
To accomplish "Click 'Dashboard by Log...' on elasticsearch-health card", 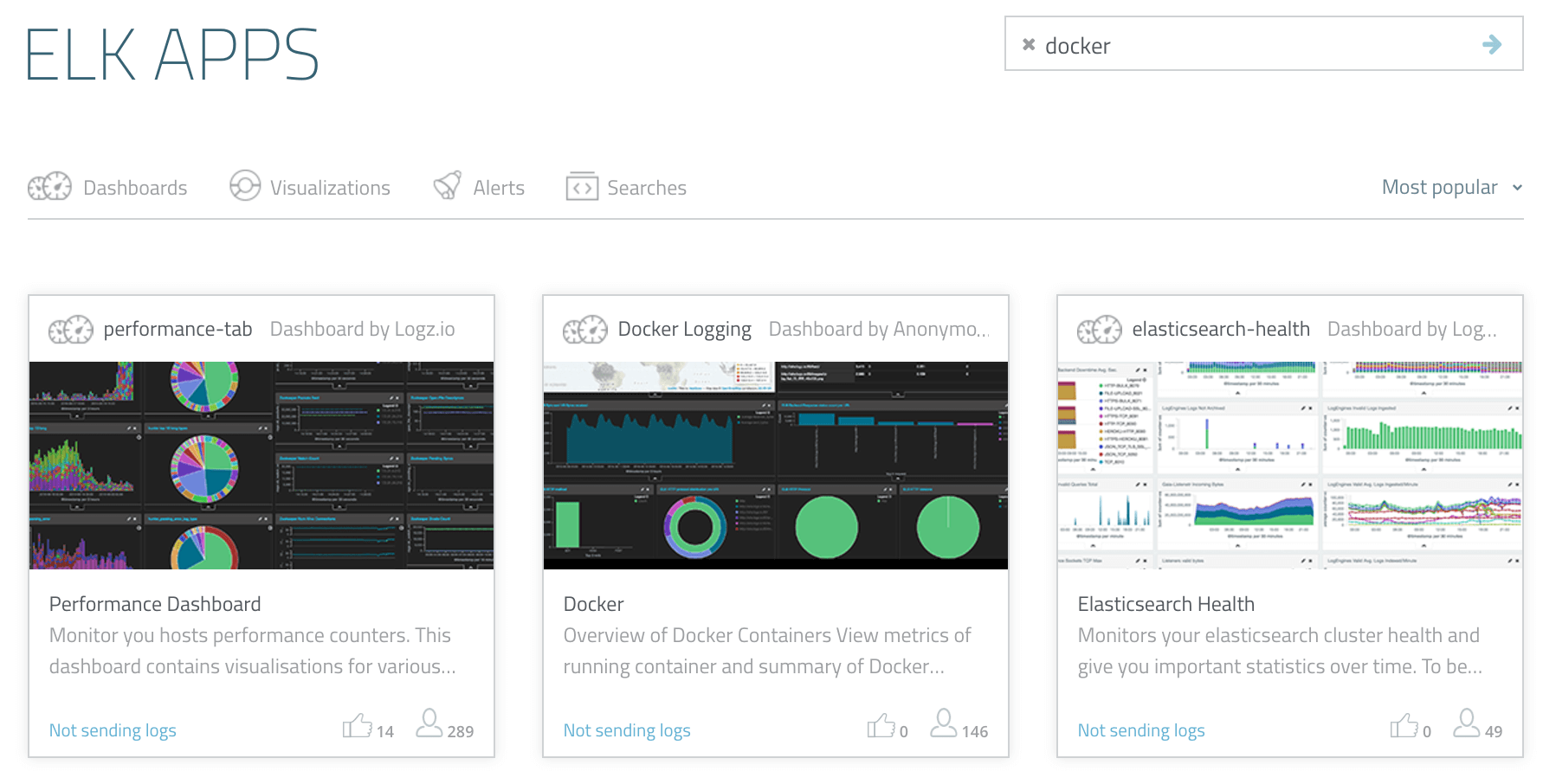I will pyautogui.click(x=1412, y=329).
